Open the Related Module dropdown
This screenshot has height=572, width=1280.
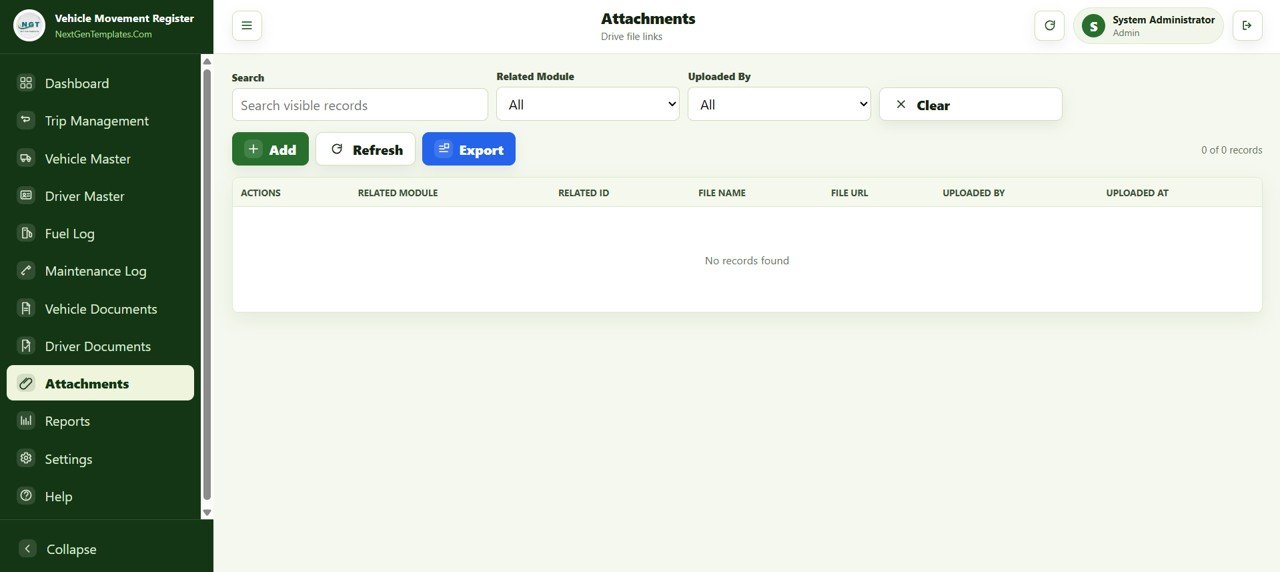point(588,104)
